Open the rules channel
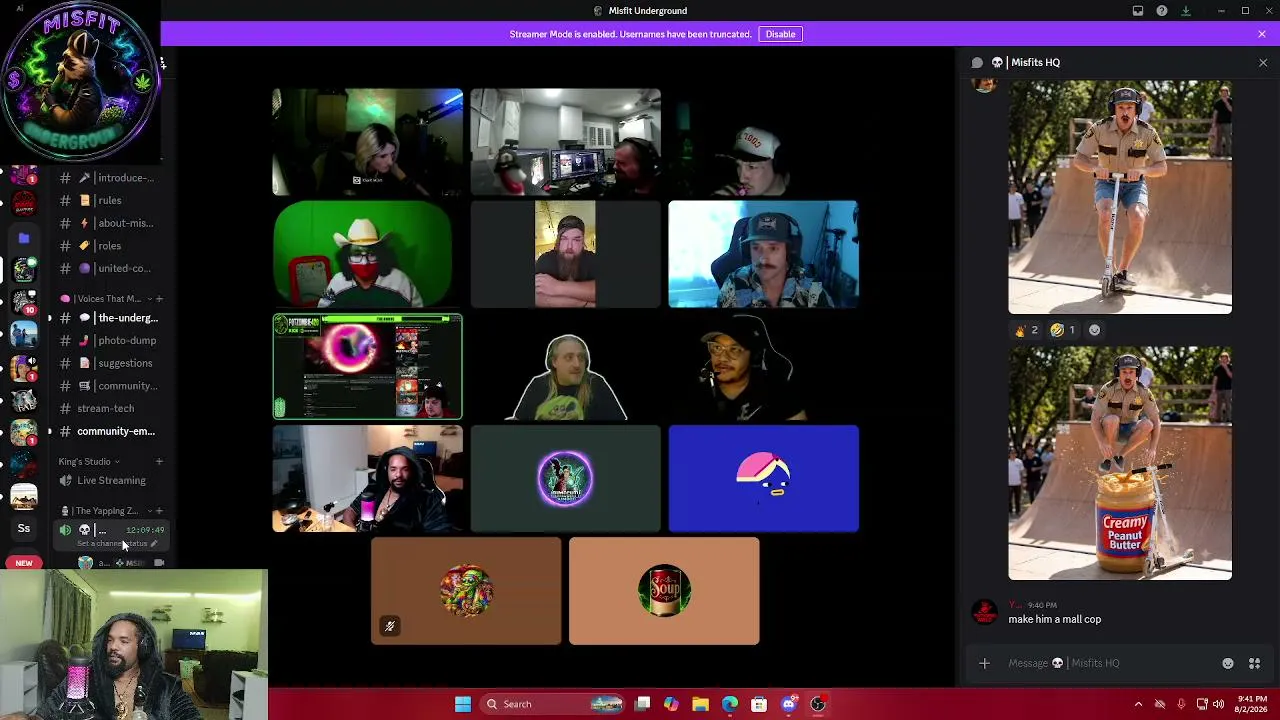Viewport: 1280px width, 720px height. [112, 200]
